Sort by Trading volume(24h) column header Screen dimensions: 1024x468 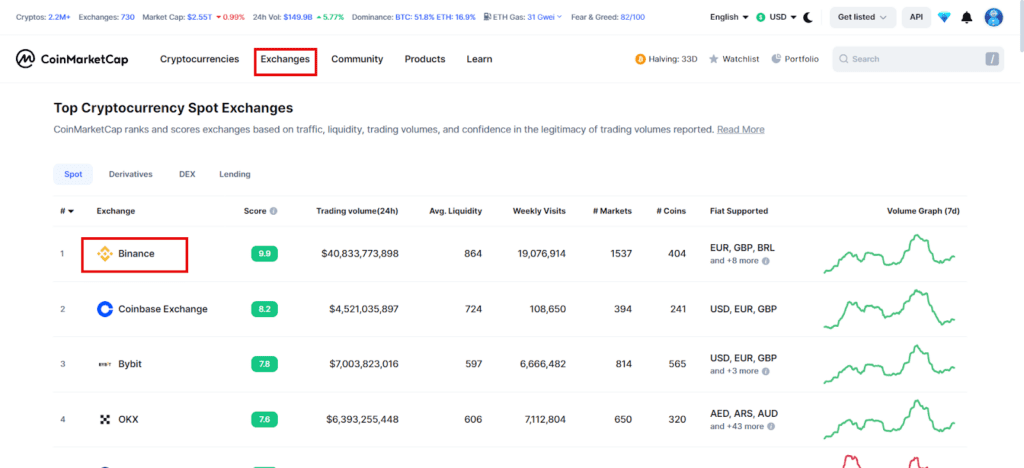pyautogui.click(x=357, y=211)
